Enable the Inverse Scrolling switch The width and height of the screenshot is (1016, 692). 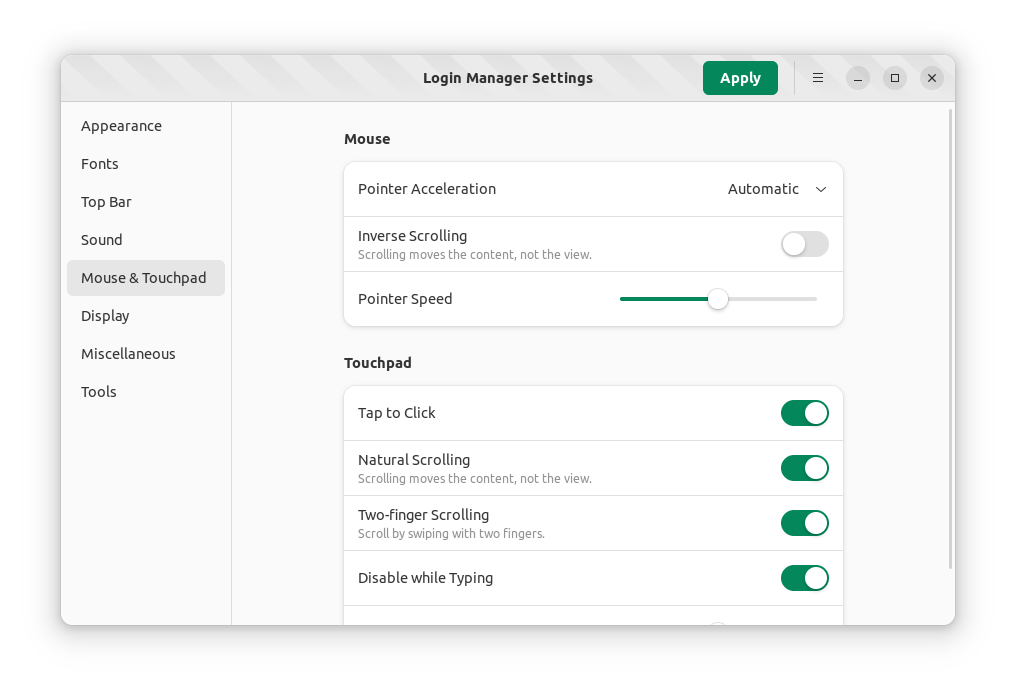point(804,244)
